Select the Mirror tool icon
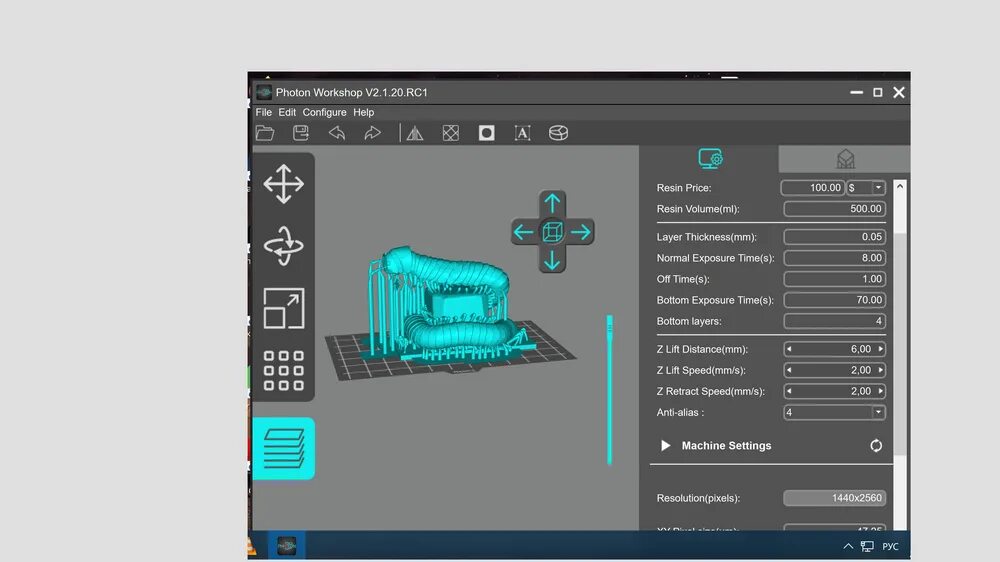The width and height of the screenshot is (1000, 562). pos(415,133)
